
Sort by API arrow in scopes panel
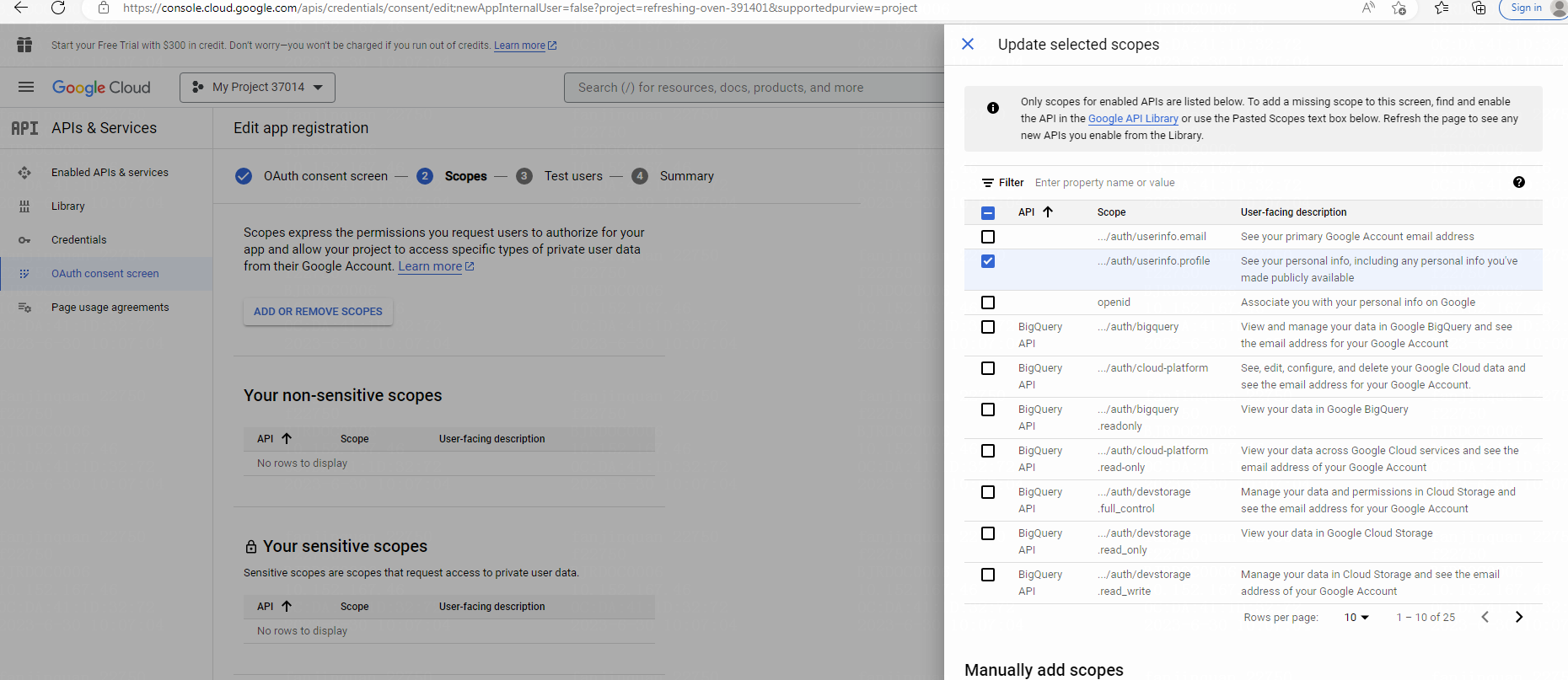1048,211
